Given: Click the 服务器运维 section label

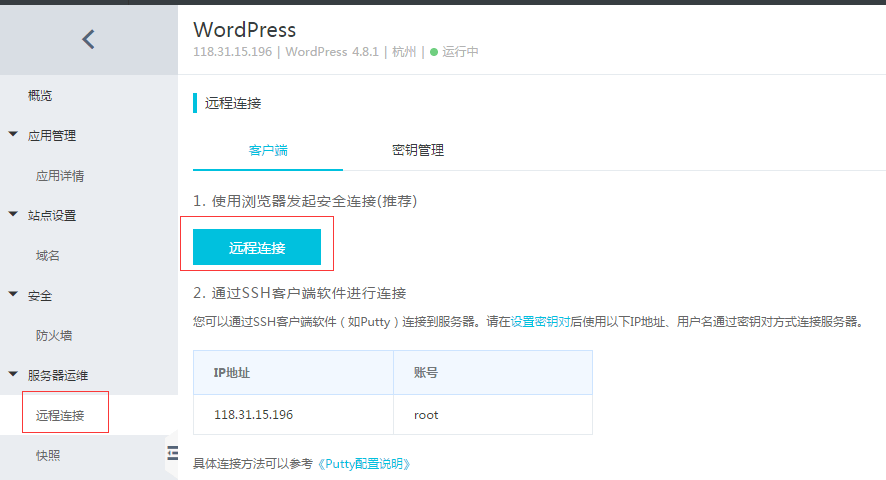Looking at the screenshot, I should click(58, 375).
